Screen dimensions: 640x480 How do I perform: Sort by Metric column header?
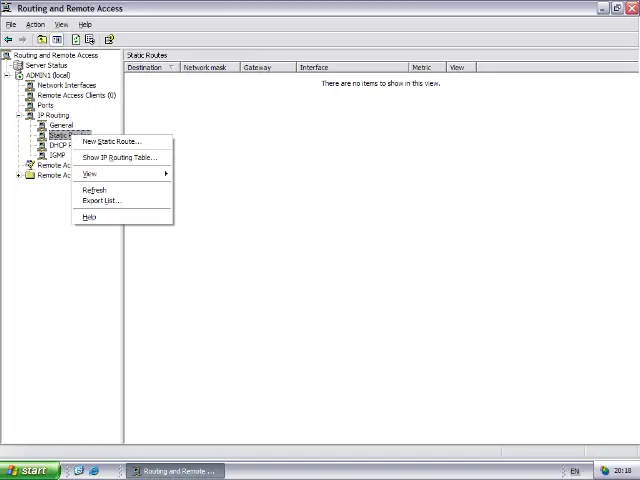427,67
